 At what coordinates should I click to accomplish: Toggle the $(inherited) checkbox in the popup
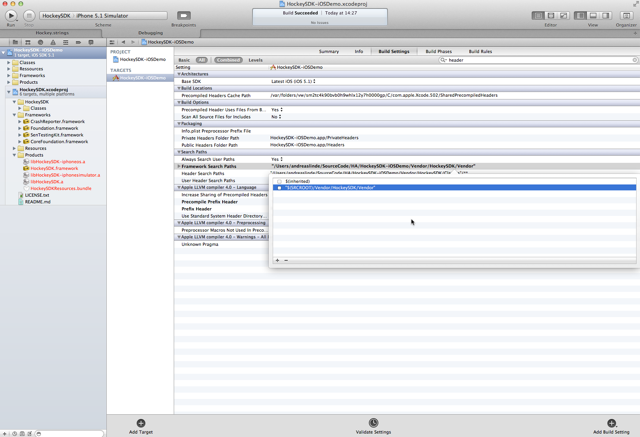point(279,181)
